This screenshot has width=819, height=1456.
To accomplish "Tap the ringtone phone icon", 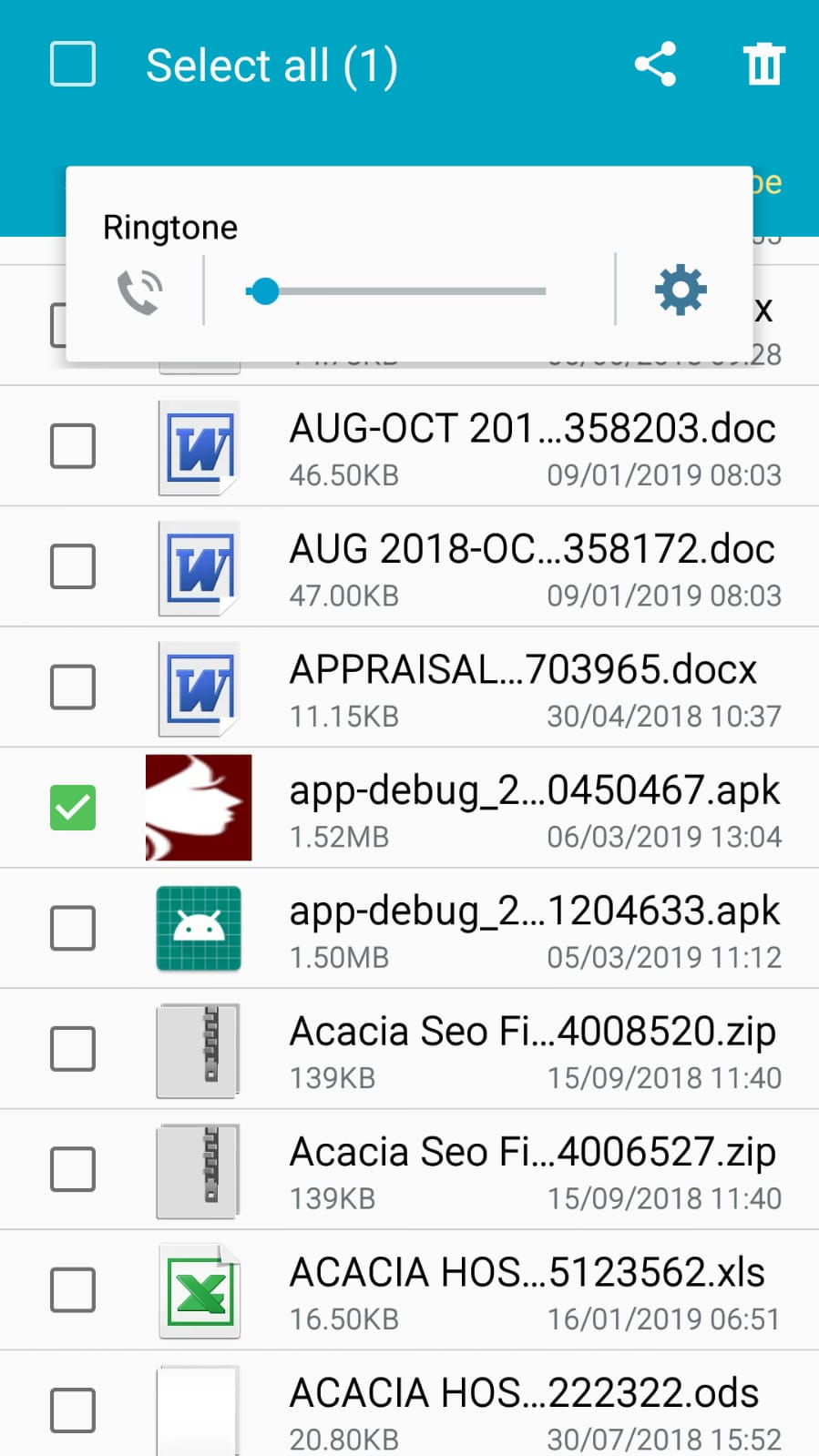I will tap(140, 291).
